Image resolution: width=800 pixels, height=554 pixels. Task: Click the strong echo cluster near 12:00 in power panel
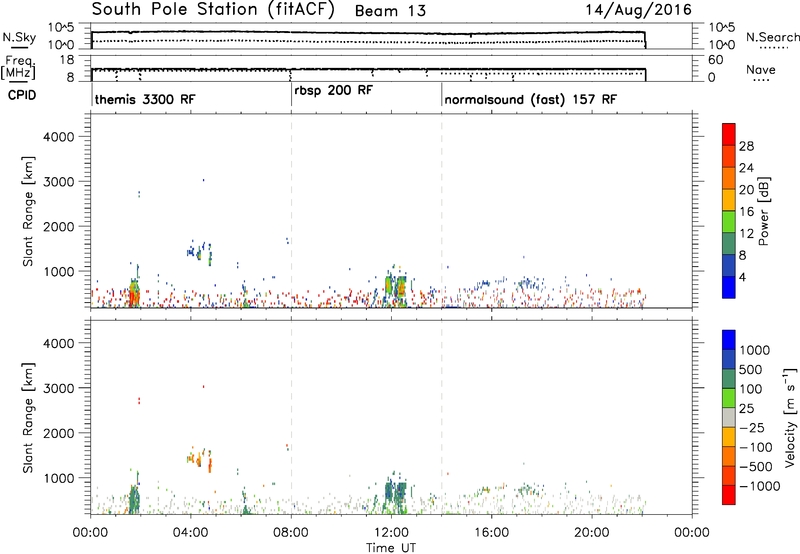coord(396,287)
